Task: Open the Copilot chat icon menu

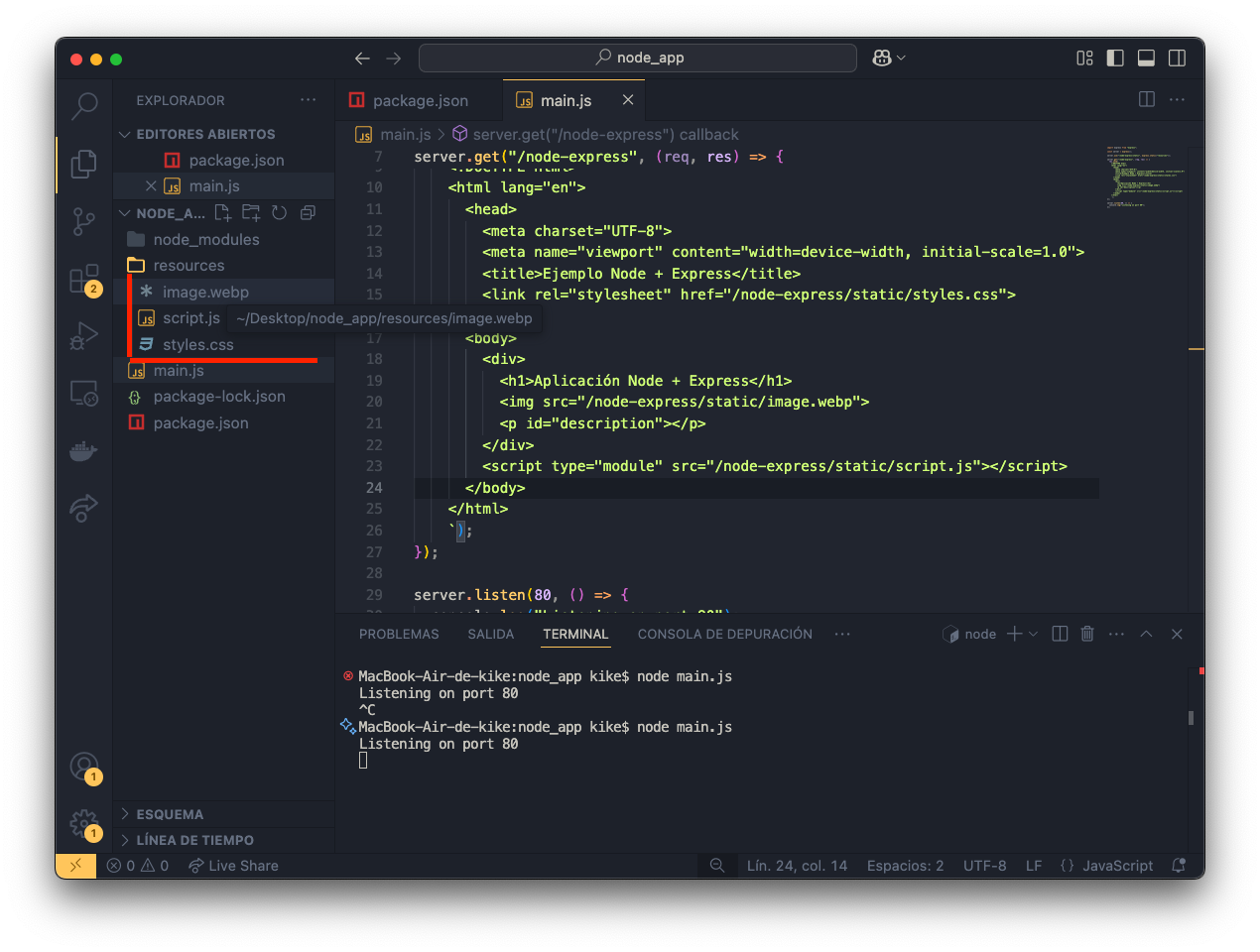Action: 888,59
